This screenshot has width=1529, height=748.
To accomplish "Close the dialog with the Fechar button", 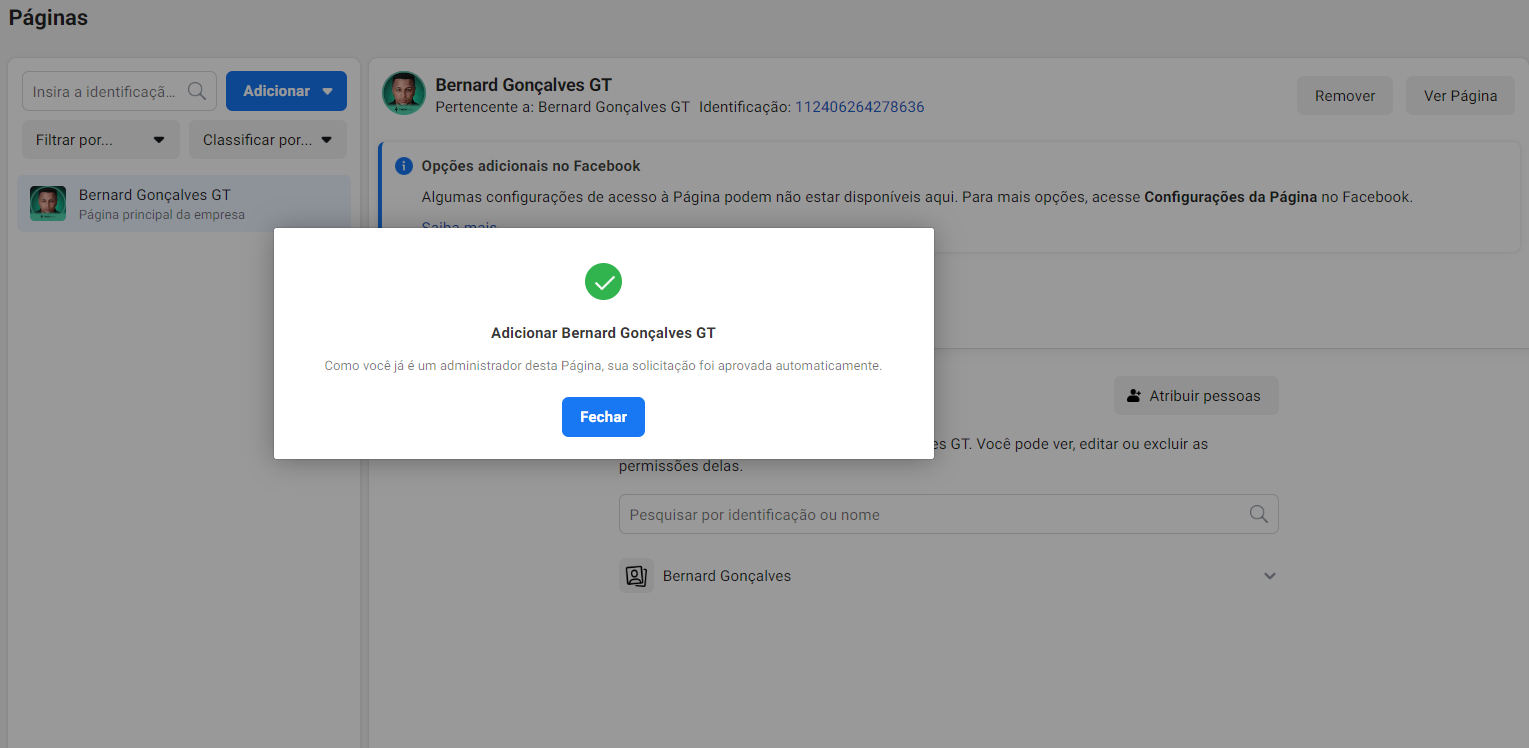I will (x=603, y=417).
